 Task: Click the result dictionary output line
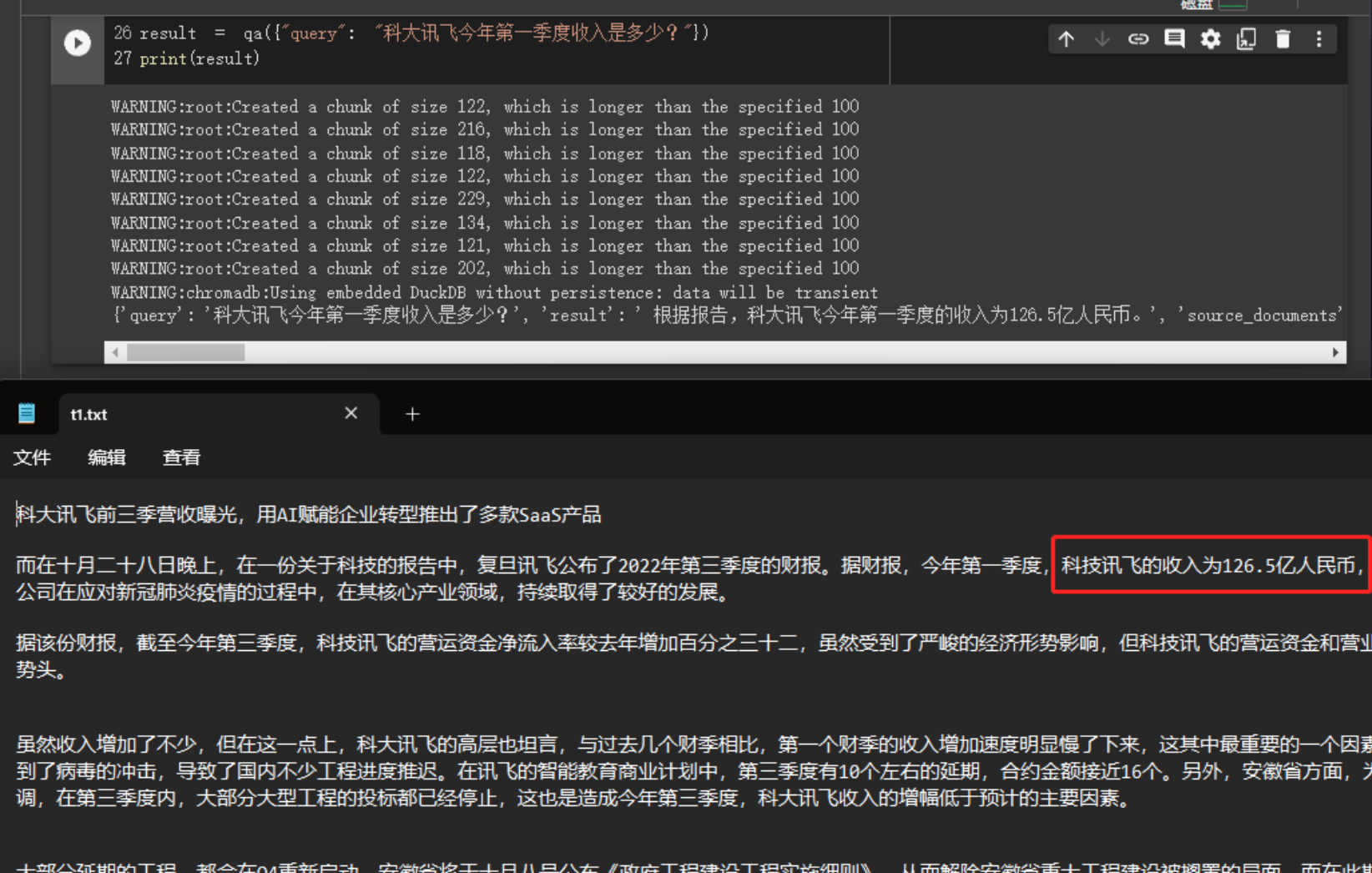tap(726, 315)
